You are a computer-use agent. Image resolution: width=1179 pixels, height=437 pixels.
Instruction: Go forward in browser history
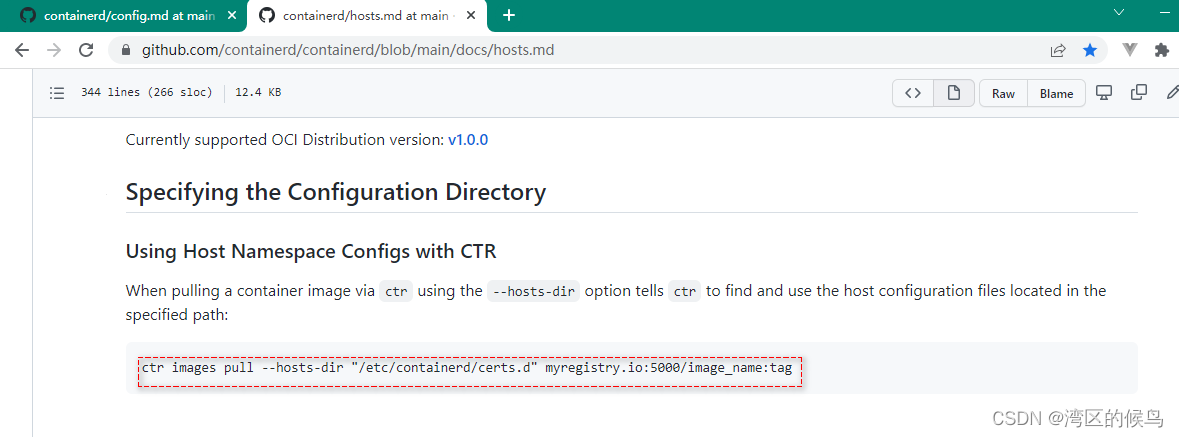54,50
